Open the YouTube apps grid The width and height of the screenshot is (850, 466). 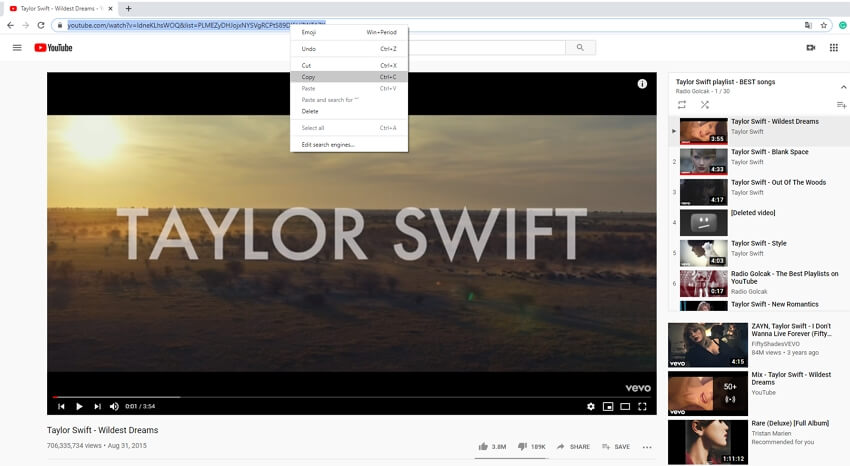click(x=834, y=47)
